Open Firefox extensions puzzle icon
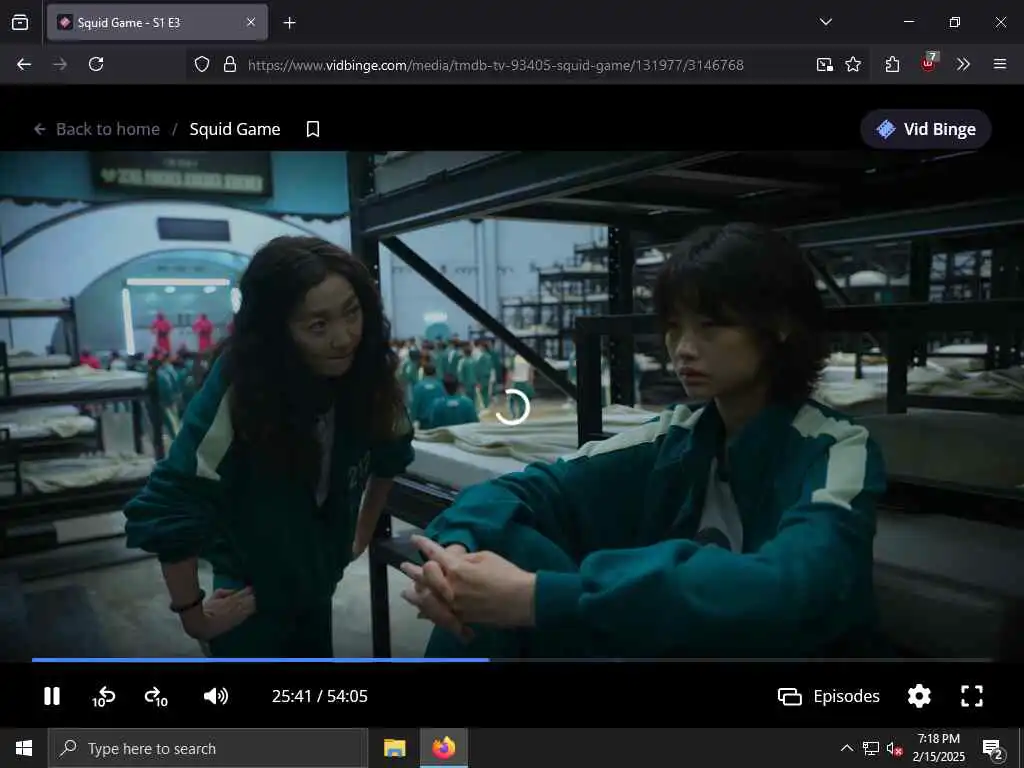 point(892,64)
